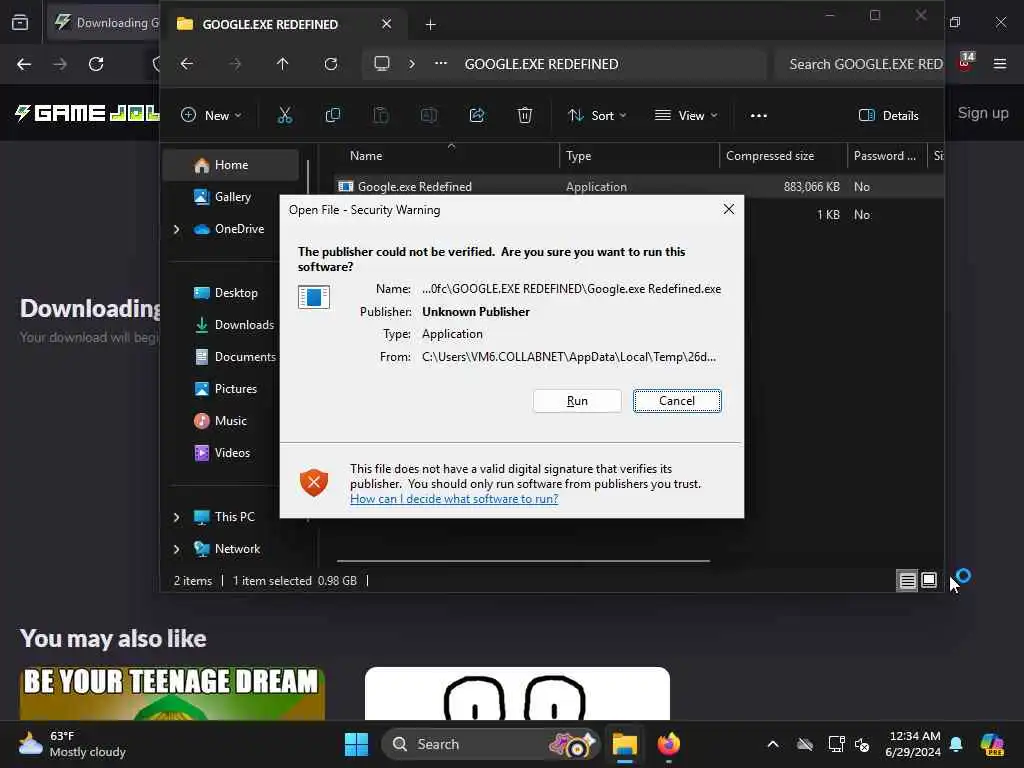Click the Firefox extension icon with 14 badge
This screenshot has width=1024, height=768.
(x=966, y=62)
